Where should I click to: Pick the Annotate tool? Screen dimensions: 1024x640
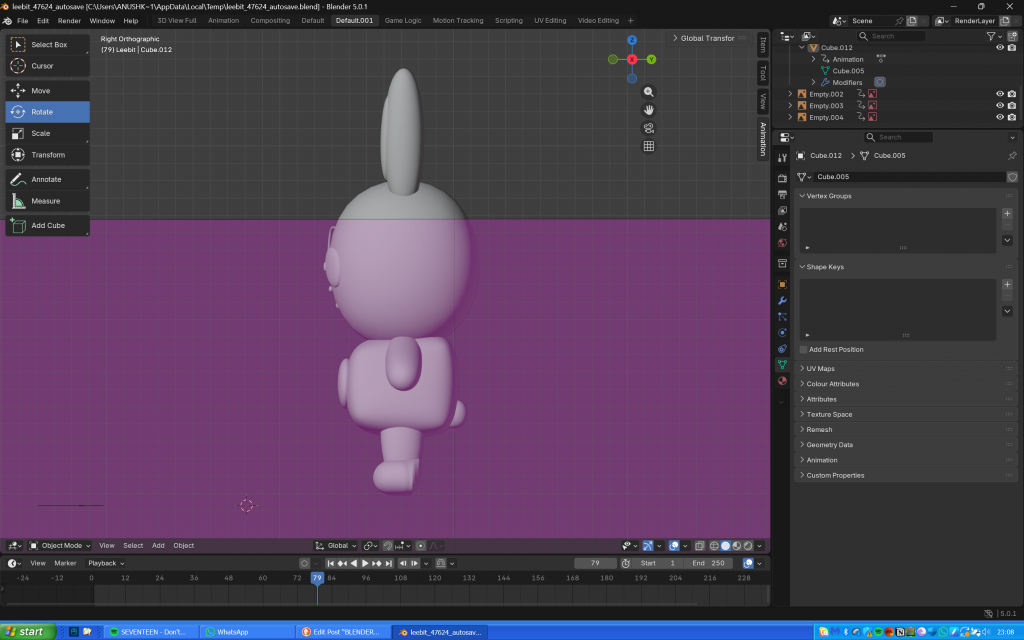(x=47, y=179)
